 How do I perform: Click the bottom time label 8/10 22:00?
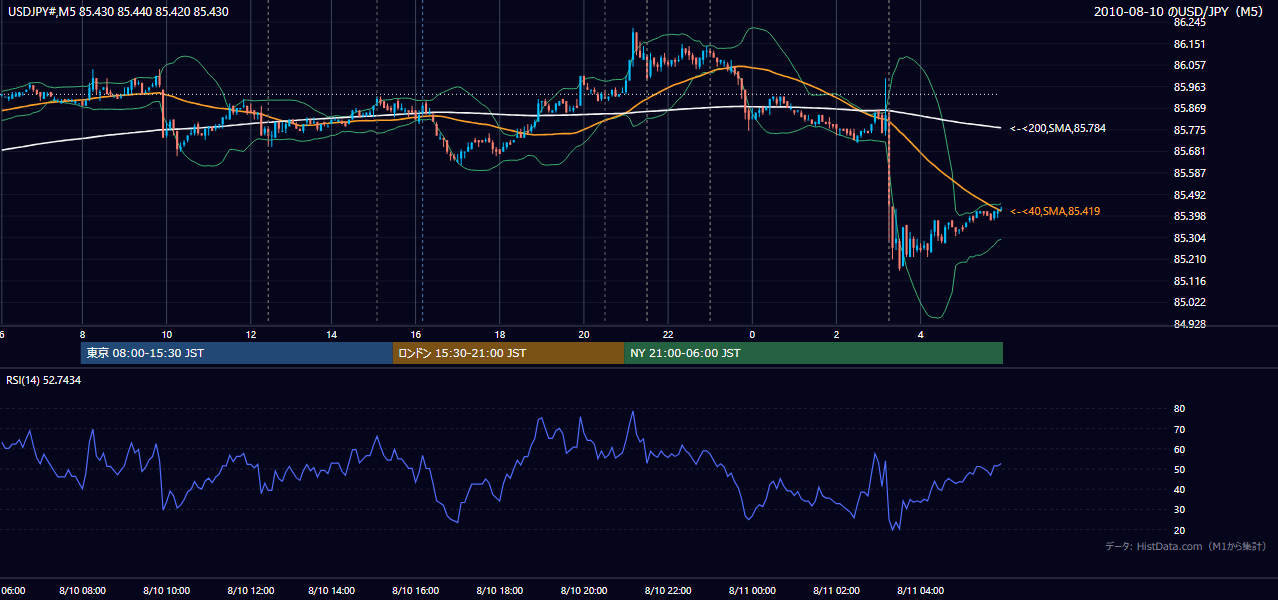click(668, 591)
